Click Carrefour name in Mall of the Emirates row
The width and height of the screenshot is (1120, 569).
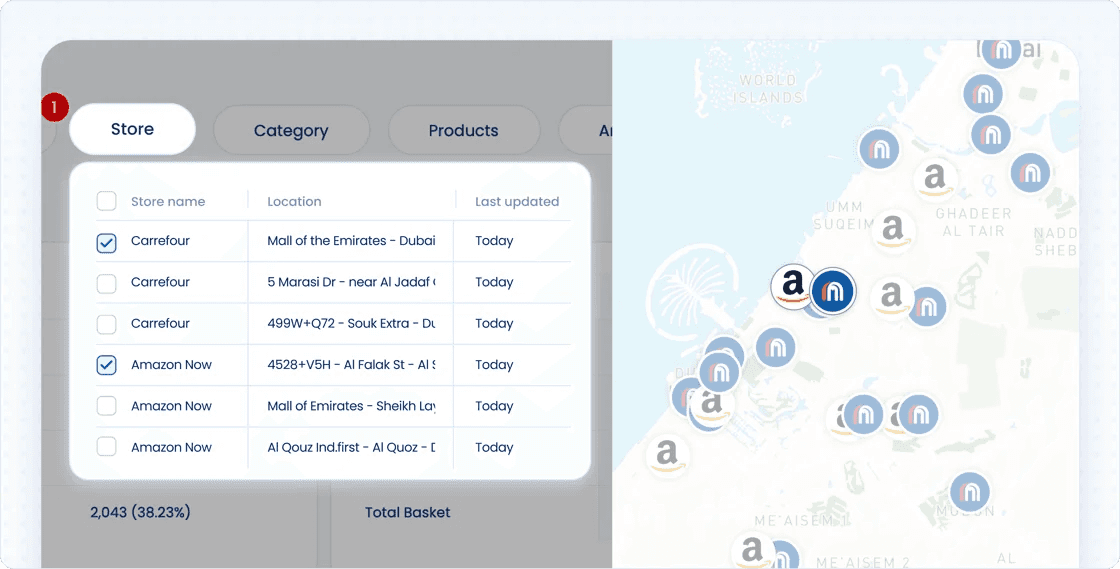[160, 241]
